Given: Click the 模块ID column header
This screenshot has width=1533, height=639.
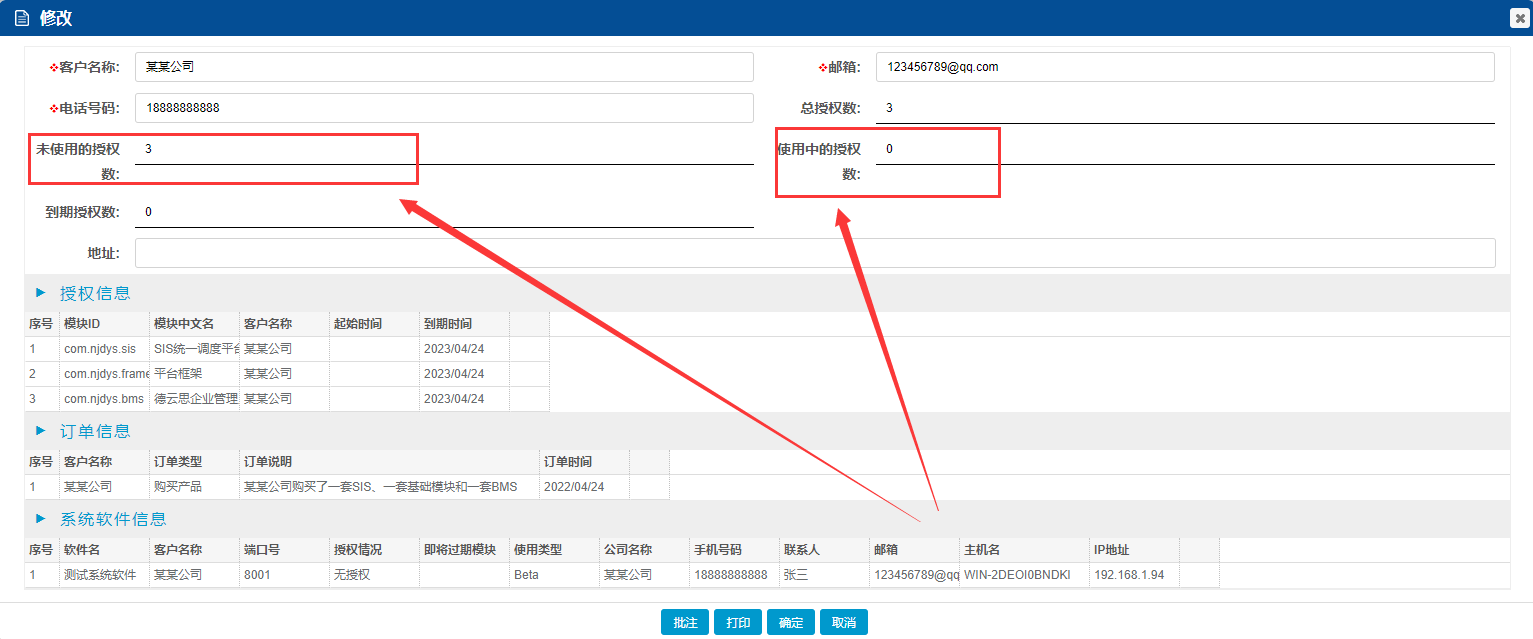Looking at the screenshot, I should pos(104,324).
